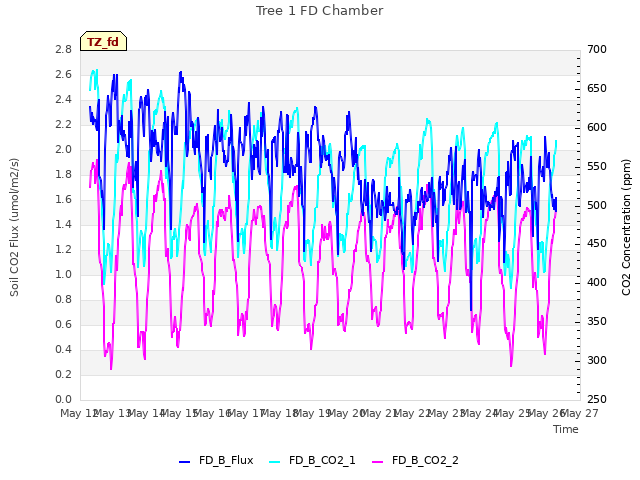Click the 700 value on right axis

[597, 50]
